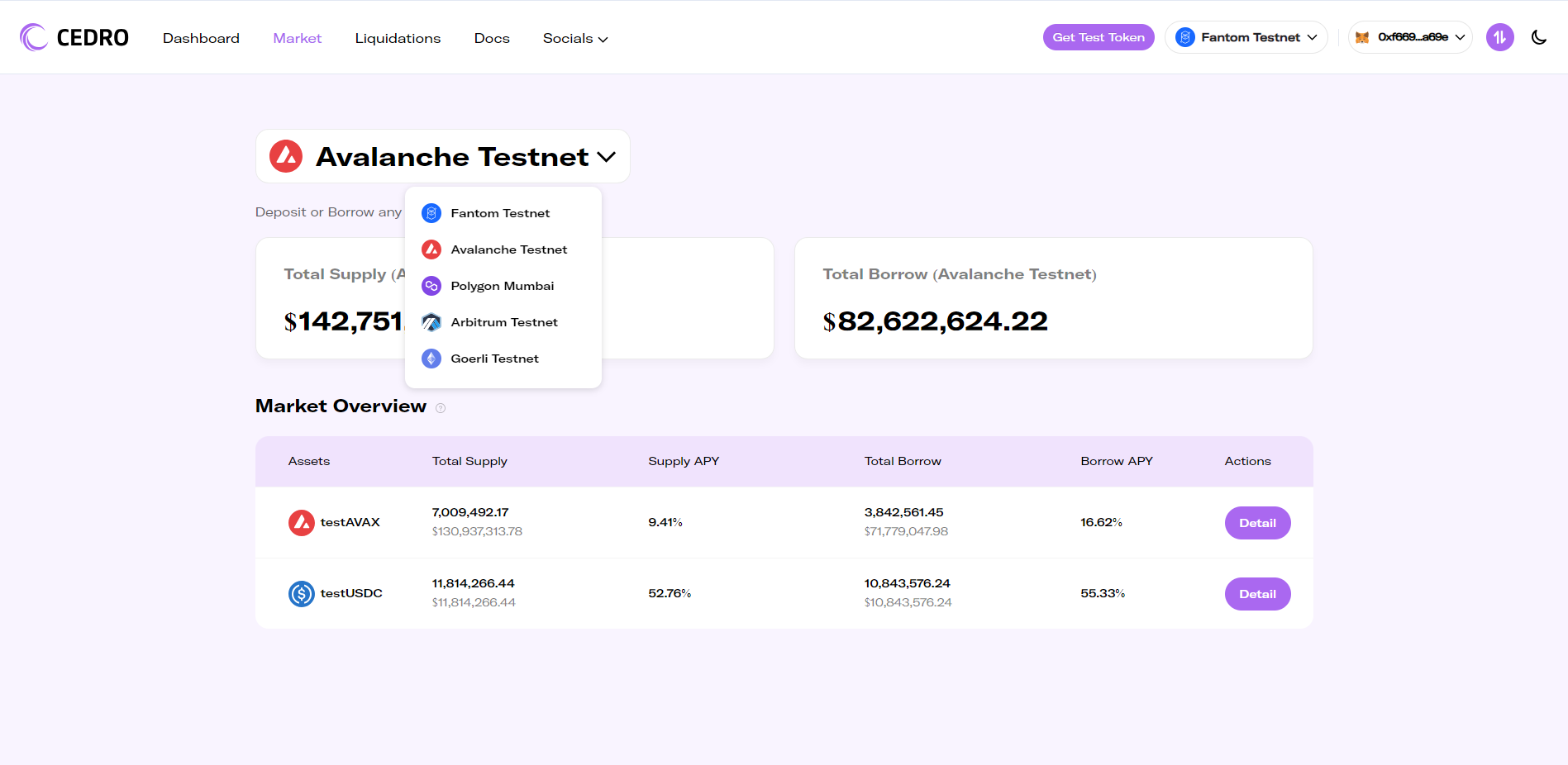Open the purple account avatar icon
Screen dimensions: 1568x765
click(x=1499, y=37)
